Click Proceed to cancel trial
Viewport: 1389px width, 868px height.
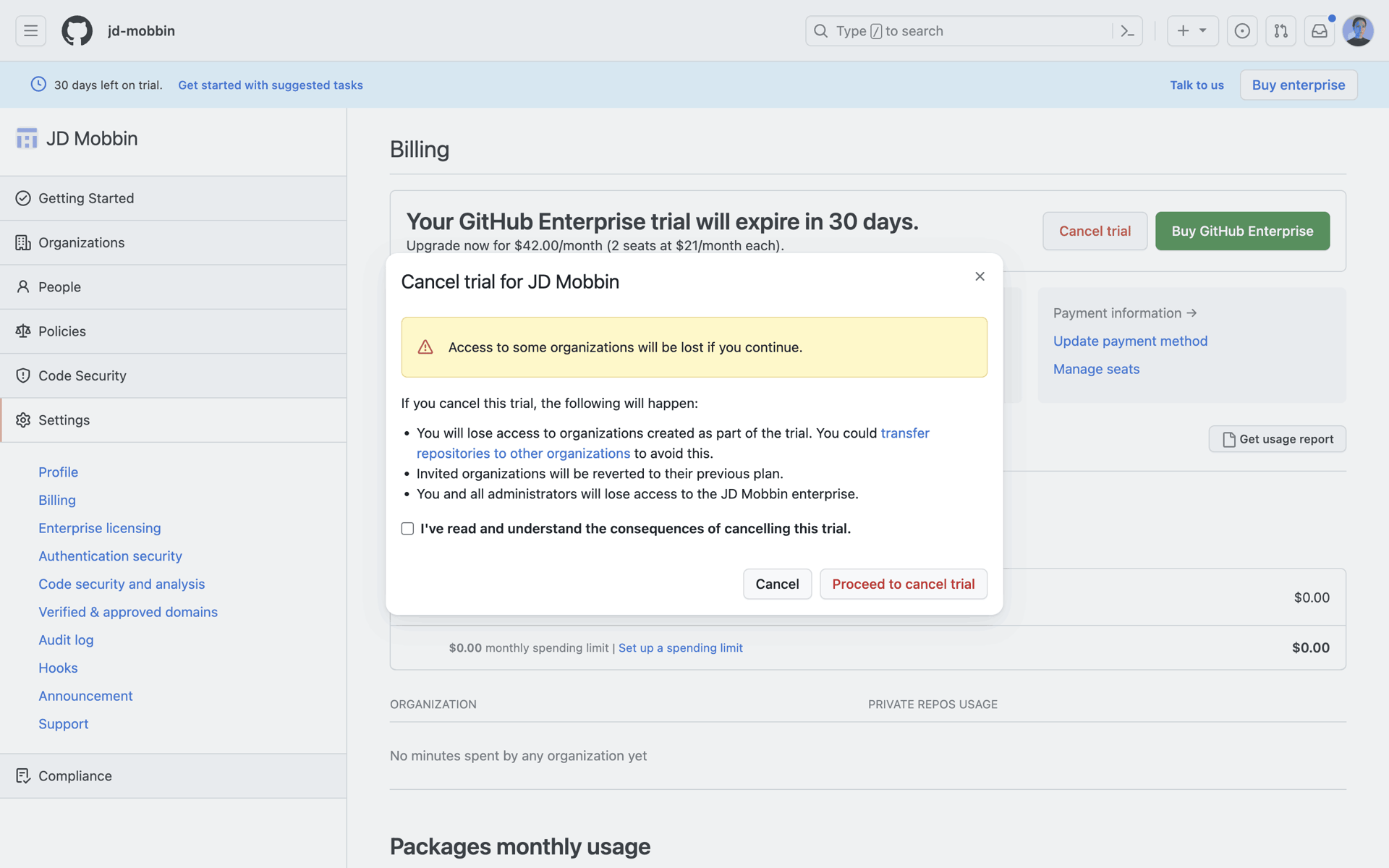[x=903, y=584]
